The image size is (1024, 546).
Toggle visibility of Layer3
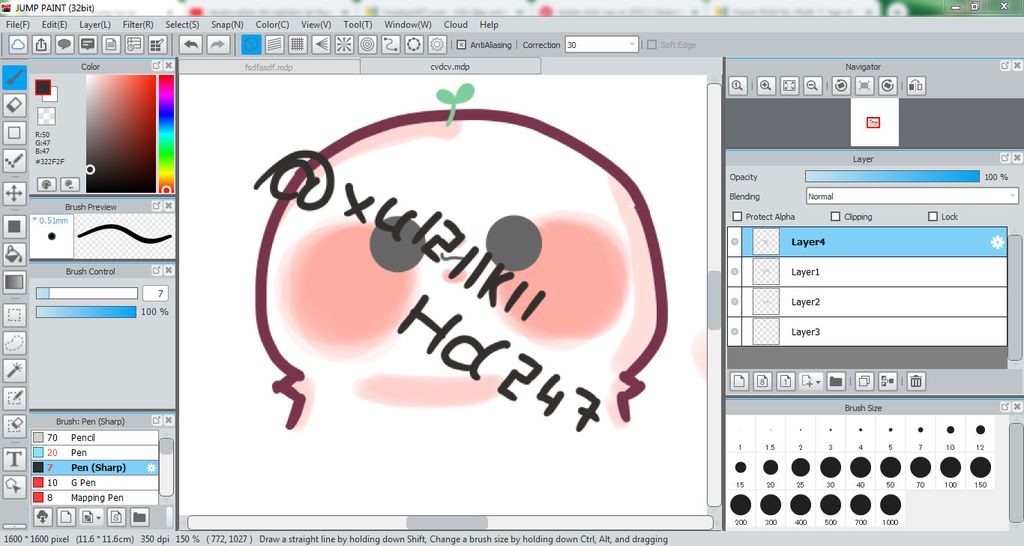click(735, 332)
